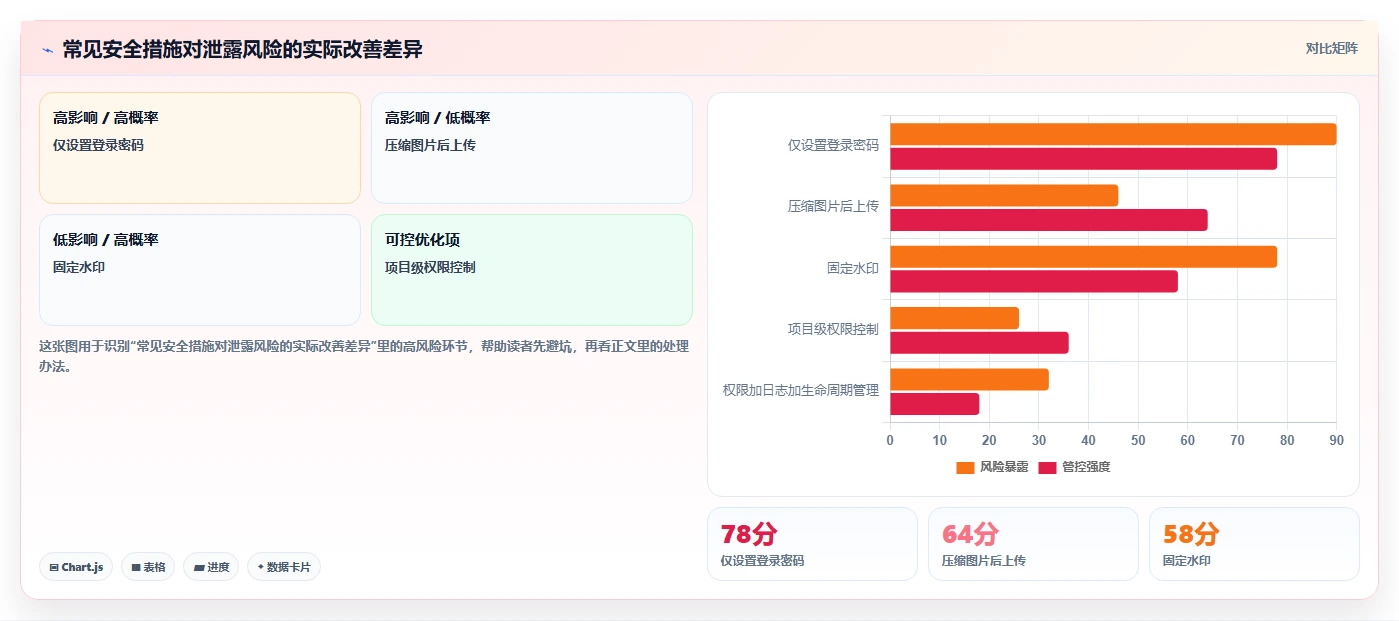This screenshot has height=621, width=1399.
Task: Select the 高影响 / 高概率 card
Action: click(200, 148)
